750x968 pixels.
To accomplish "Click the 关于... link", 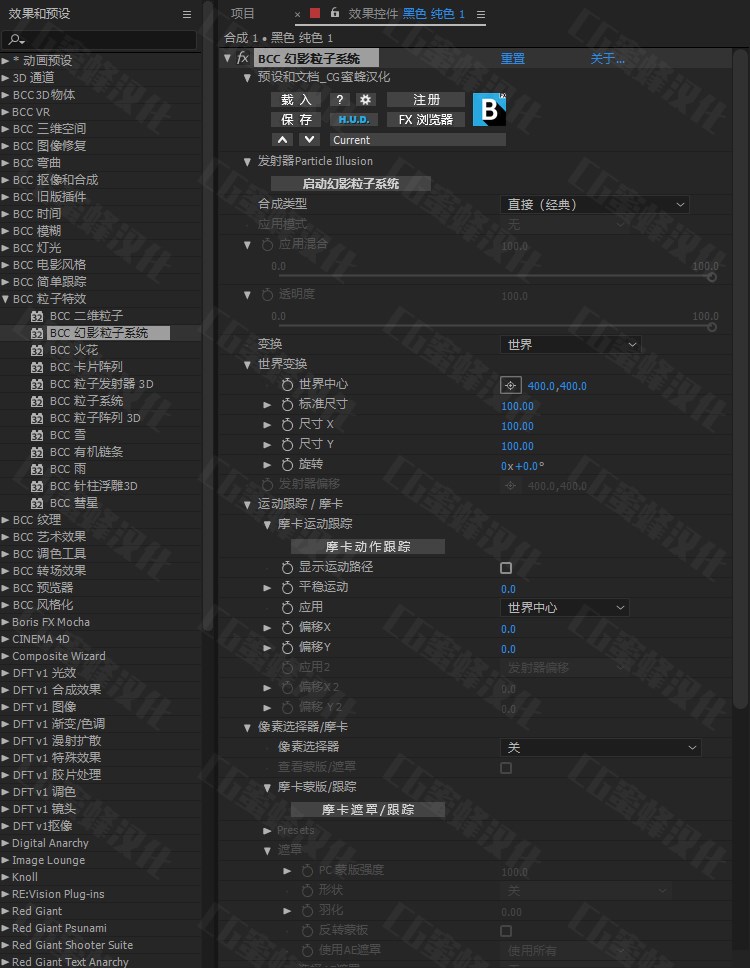I will pyautogui.click(x=607, y=59).
